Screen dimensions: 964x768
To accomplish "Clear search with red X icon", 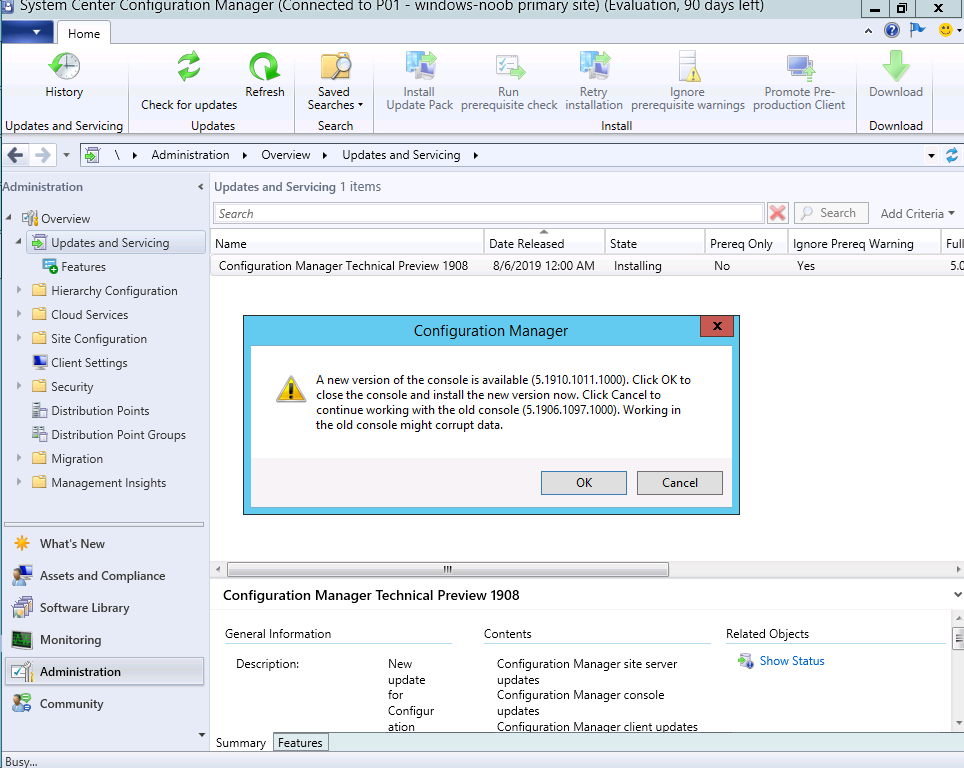I will [x=778, y=213].
